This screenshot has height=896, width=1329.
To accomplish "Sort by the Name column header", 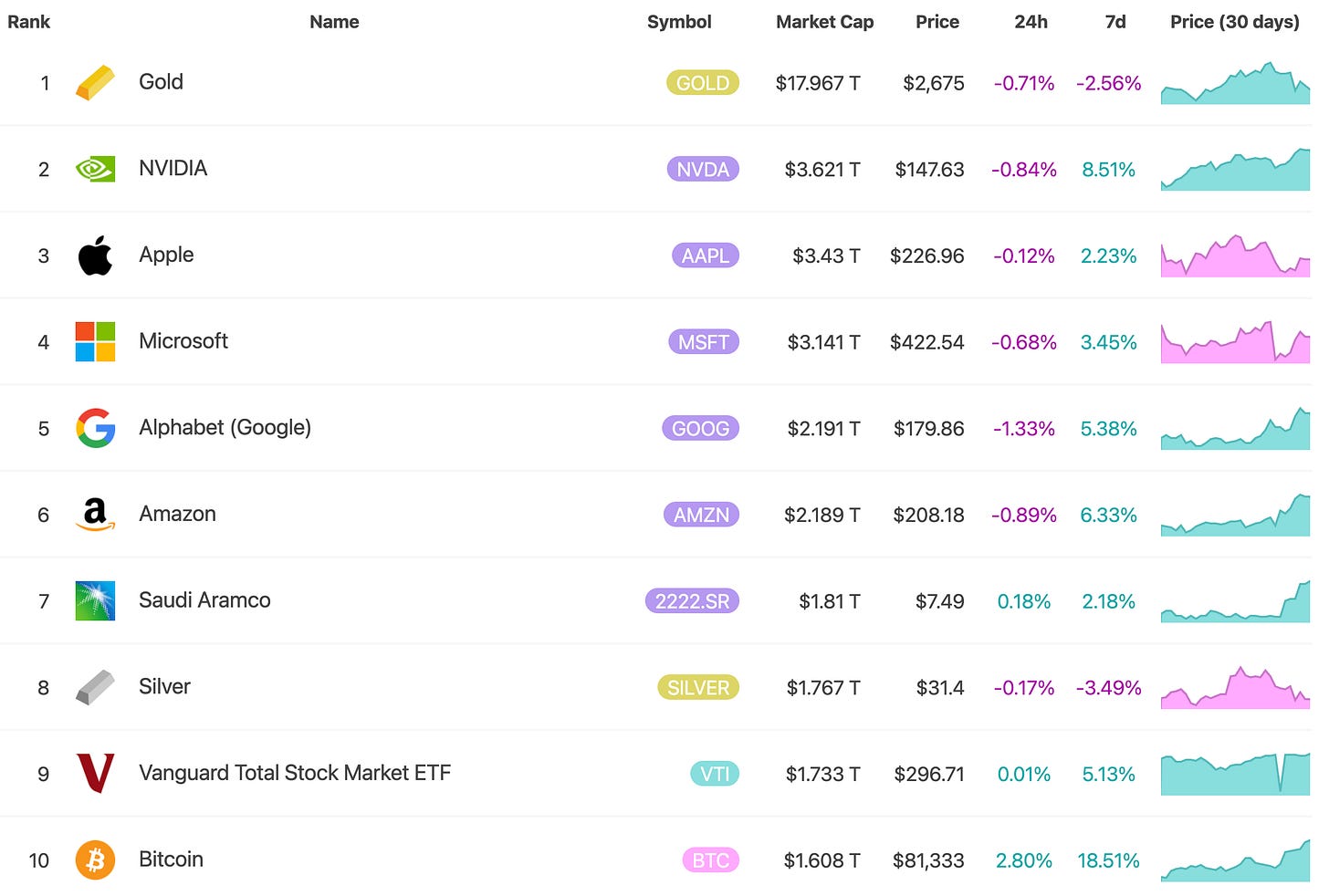I will pos(334,22).
